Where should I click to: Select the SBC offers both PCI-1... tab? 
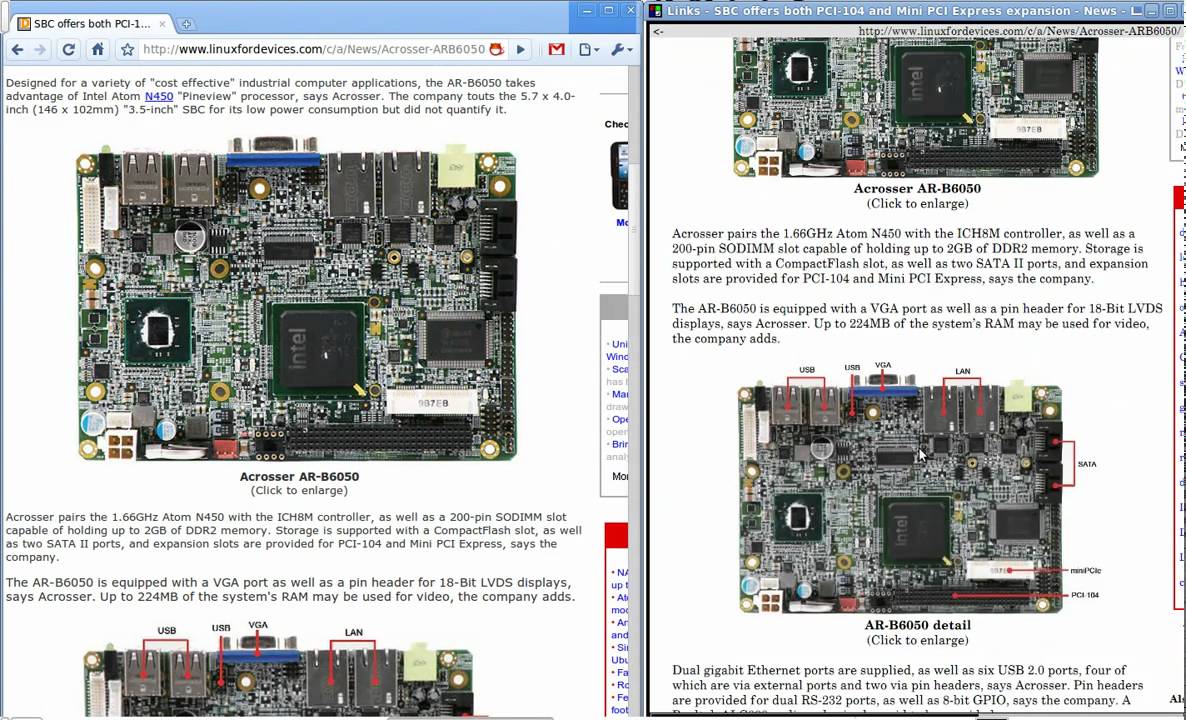92,23
